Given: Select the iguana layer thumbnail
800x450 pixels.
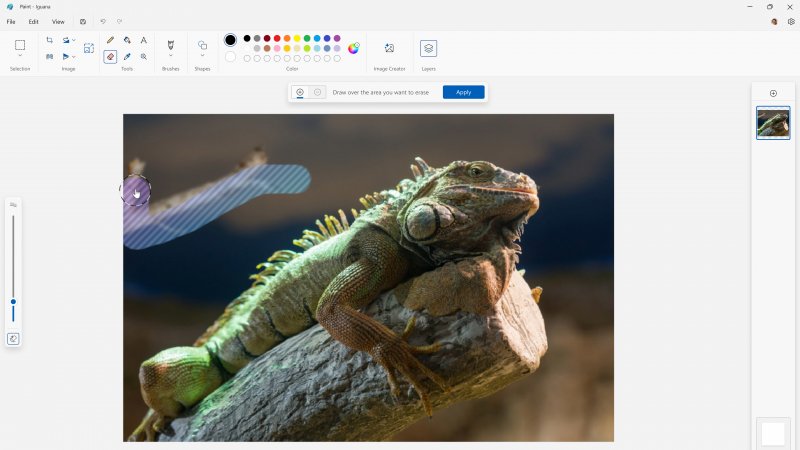Looking at the screenshot, I should pyautogui.click(x=773, y=123).
